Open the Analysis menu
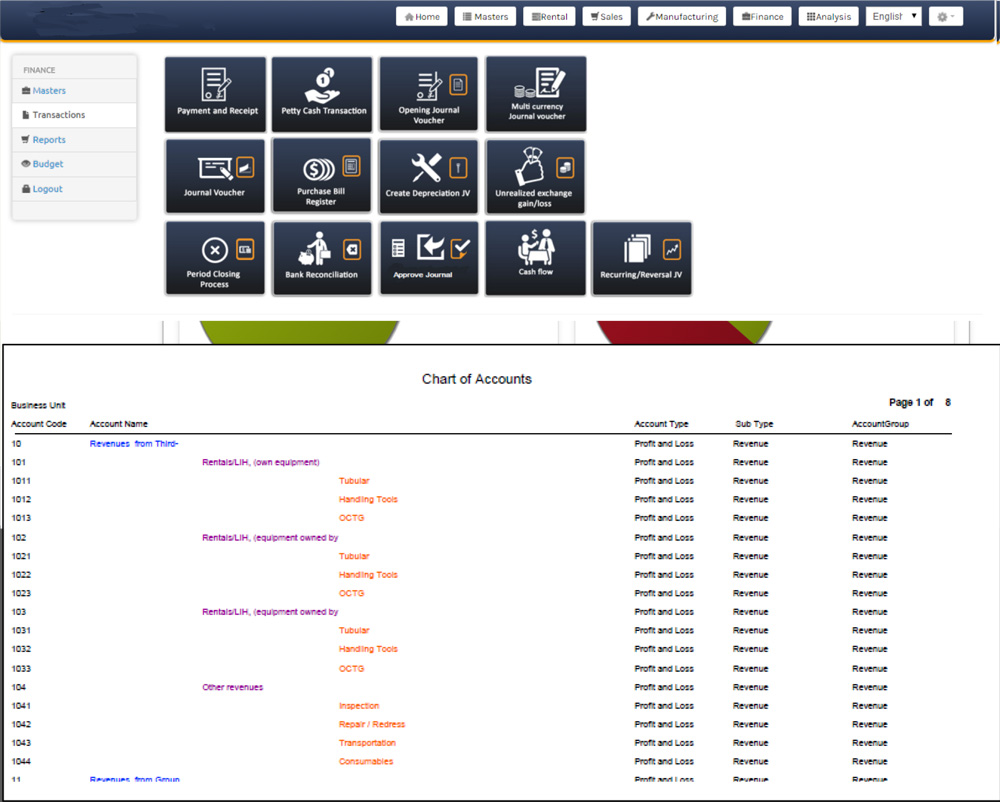The height and width of the screenshot is (802, 1000). pyautogui.click(x=828, y=16)
